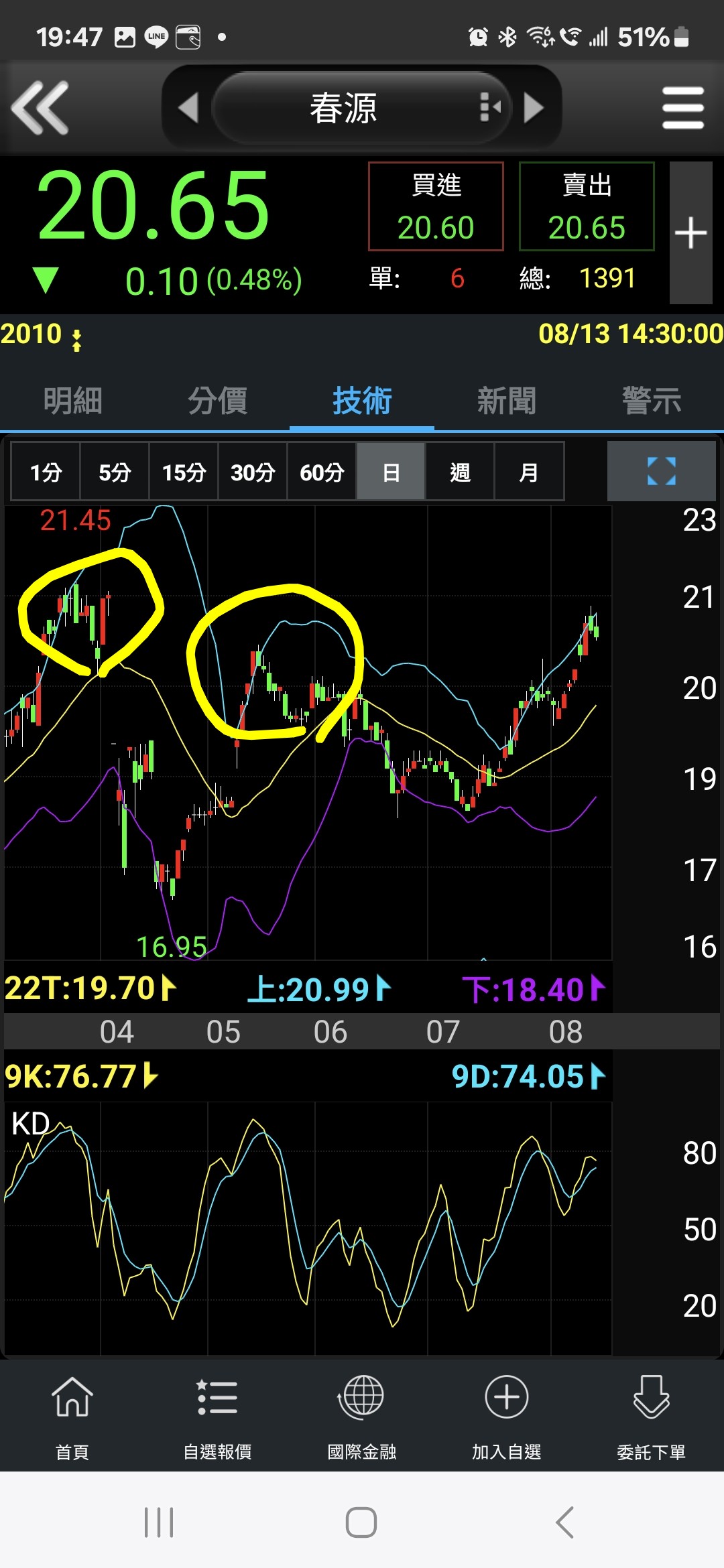Tap the current price 20.65
724x1568 pixels.
click(x=153, y=205)
